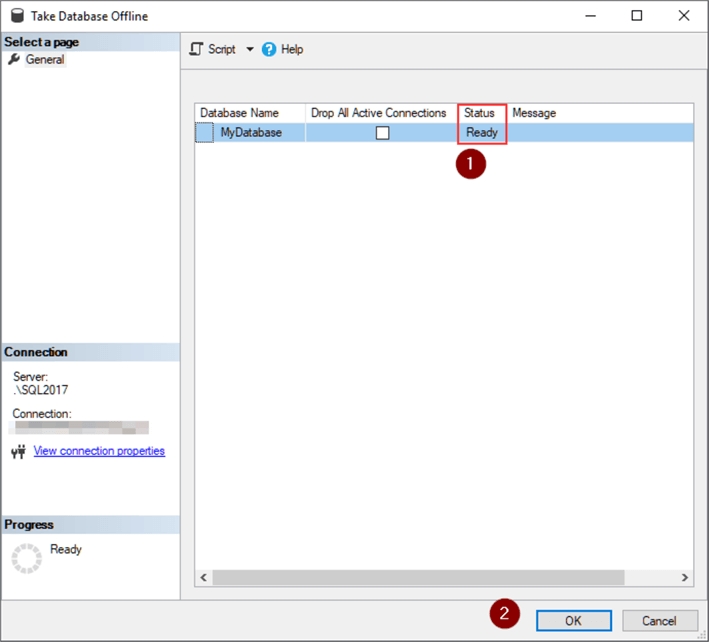Open the Script dropdown arrow
This screenshot has height=642, width=709.
coord(250,49)
